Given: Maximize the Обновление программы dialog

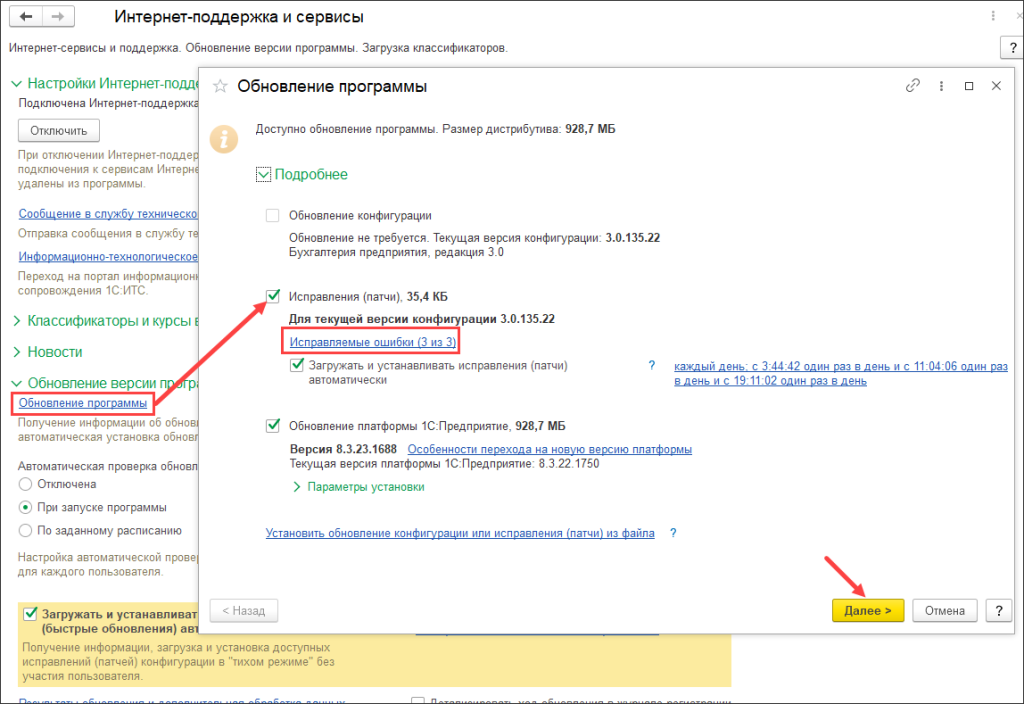Looking at the screenshot, I should (969, 86).
